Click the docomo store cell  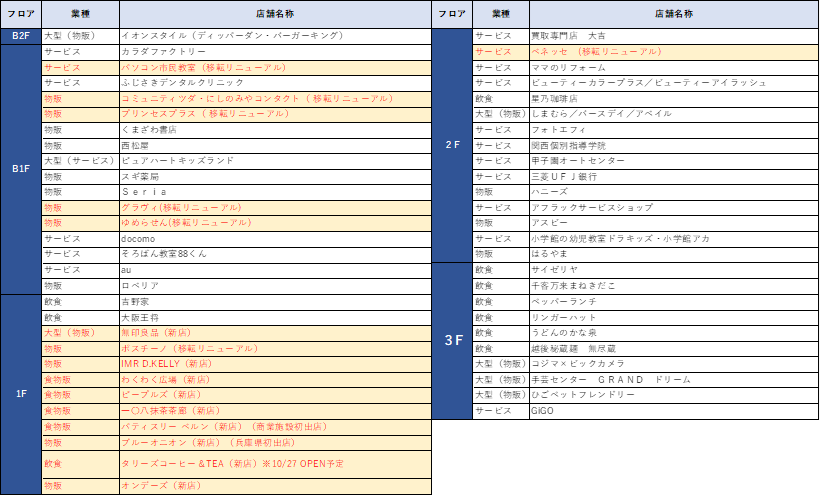point(276,239)
